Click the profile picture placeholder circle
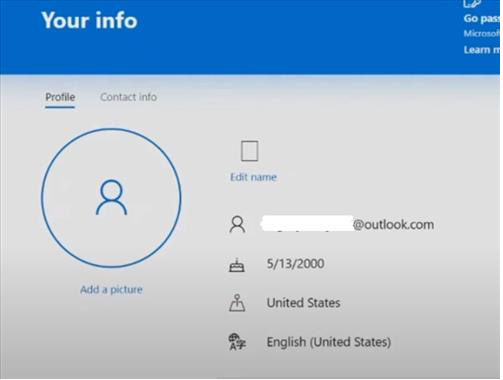503x380 pixels. pos(111,198)
